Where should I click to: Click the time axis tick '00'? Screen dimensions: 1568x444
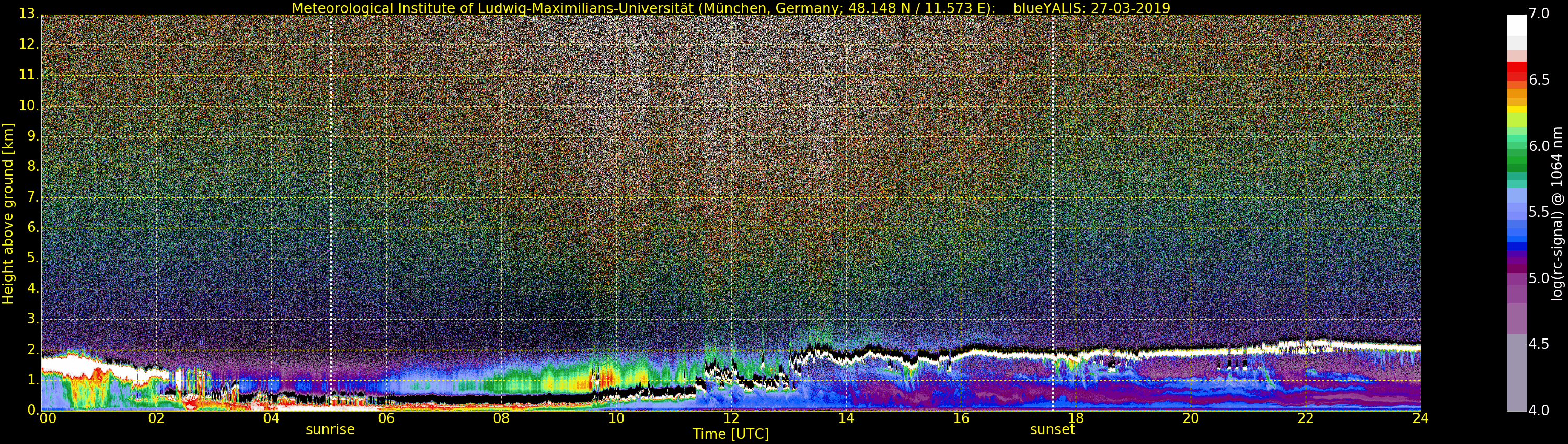48,418
